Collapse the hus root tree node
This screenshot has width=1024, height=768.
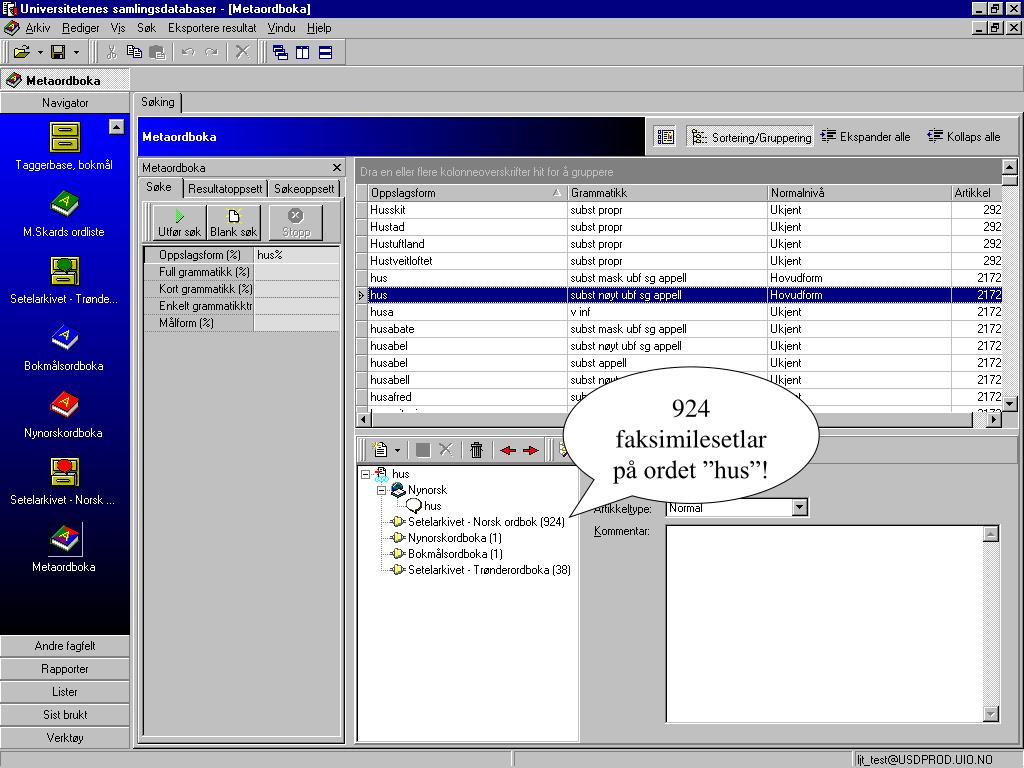coord(366,474)
